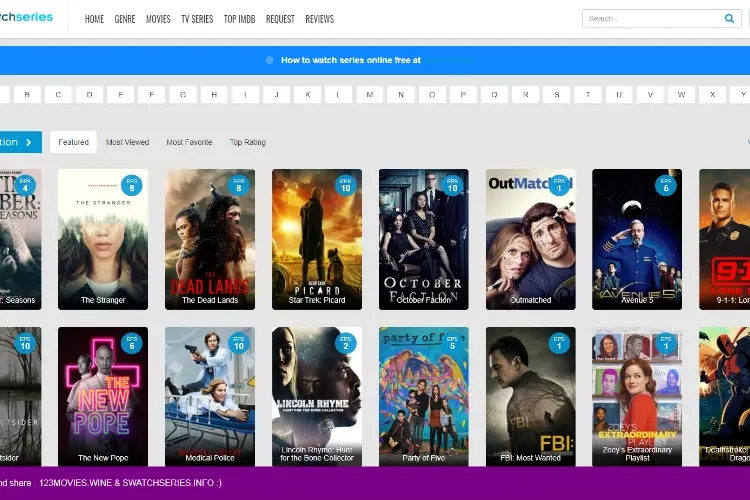Click the EPS 2 badge on Lincoln Rhyme
Image resolution: width=750 pixels, height=500 pixels.
point(345,343)
